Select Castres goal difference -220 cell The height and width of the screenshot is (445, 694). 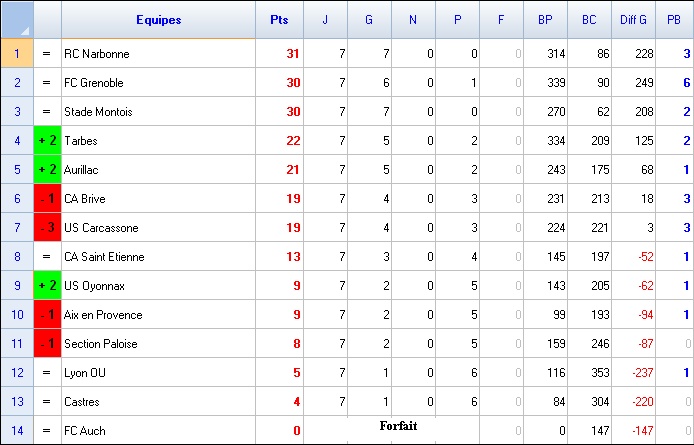[x=633, y=402]
